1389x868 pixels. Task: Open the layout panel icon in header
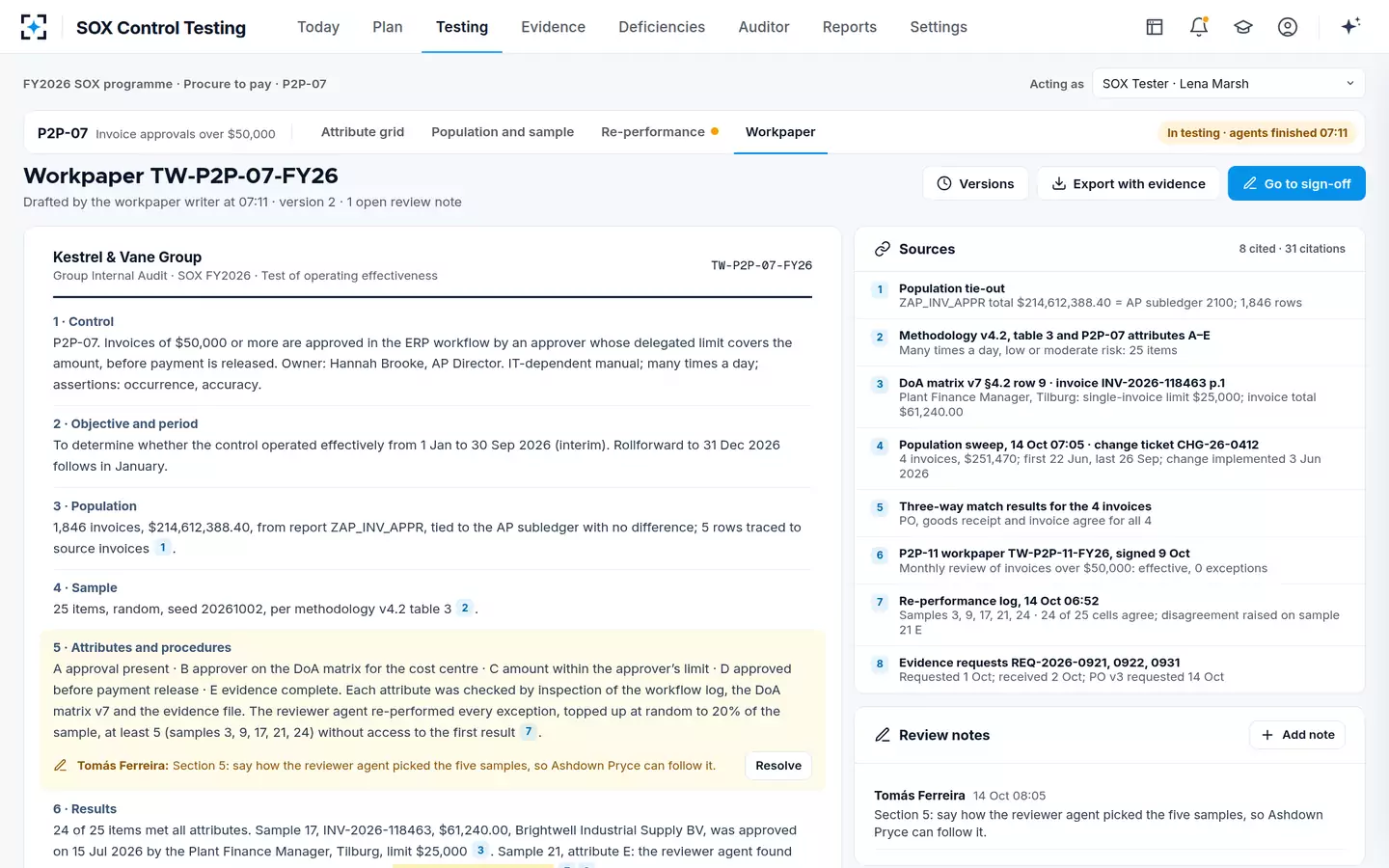point(1155,27)
